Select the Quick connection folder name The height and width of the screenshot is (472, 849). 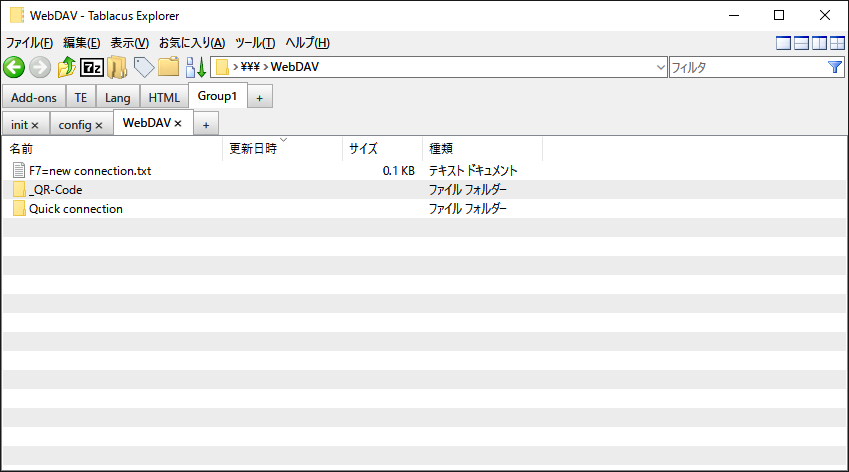pyautogui.click(x=76, y=208)
